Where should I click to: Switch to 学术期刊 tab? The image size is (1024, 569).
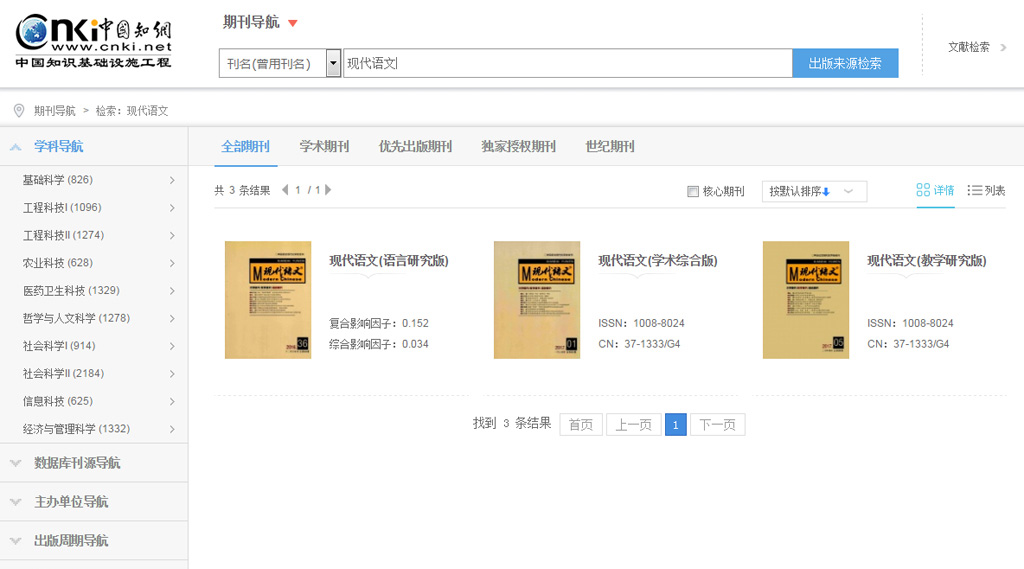point(324,146)
